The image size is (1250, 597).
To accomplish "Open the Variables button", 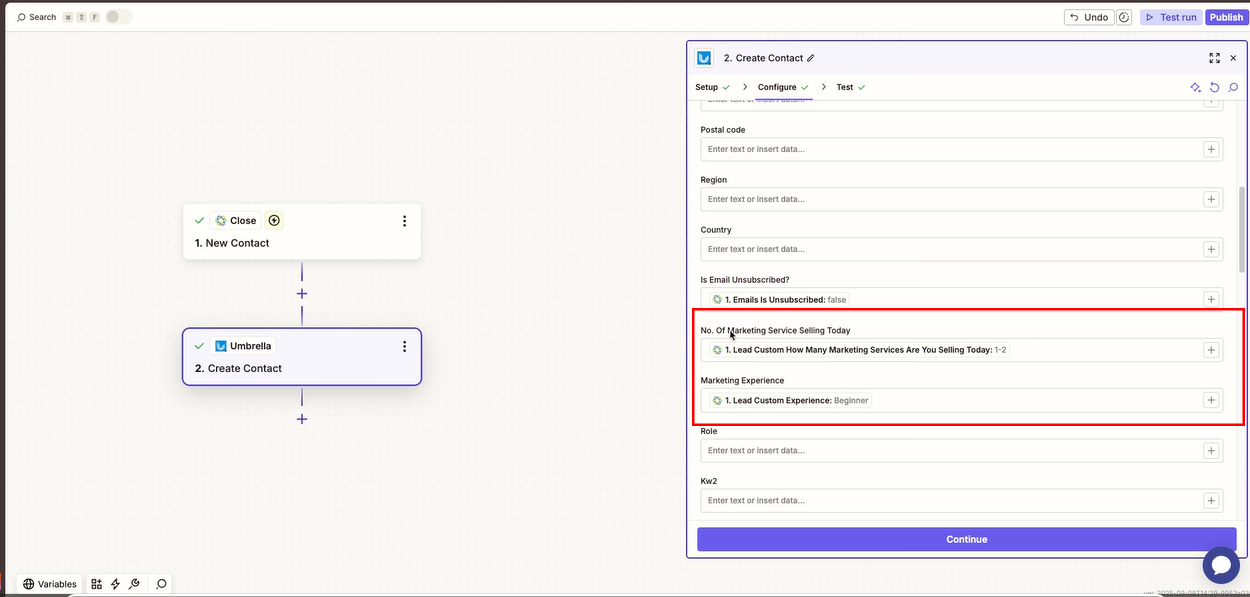I will click(50, 584).
